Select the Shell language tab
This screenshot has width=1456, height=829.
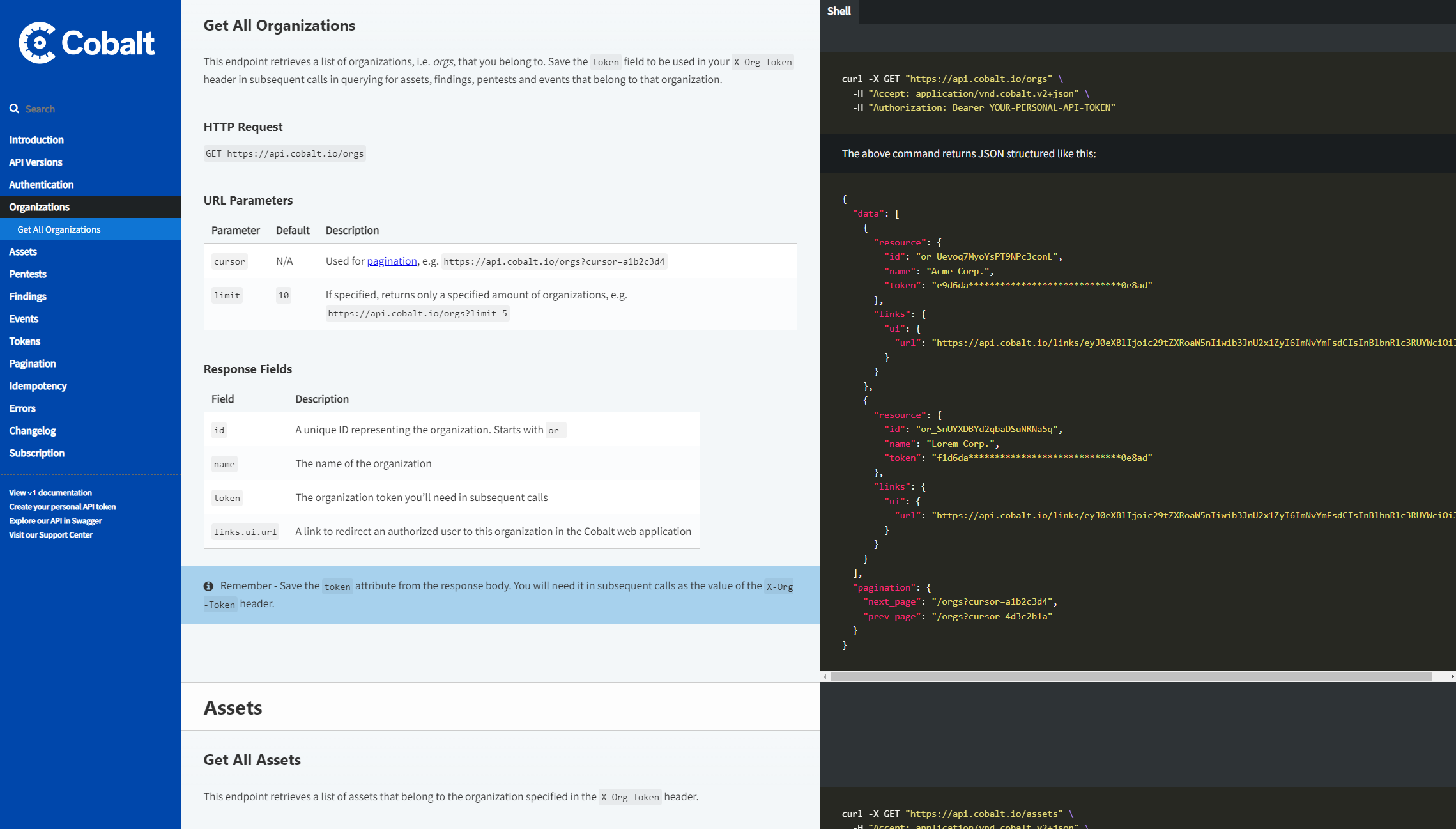(838, 11)
